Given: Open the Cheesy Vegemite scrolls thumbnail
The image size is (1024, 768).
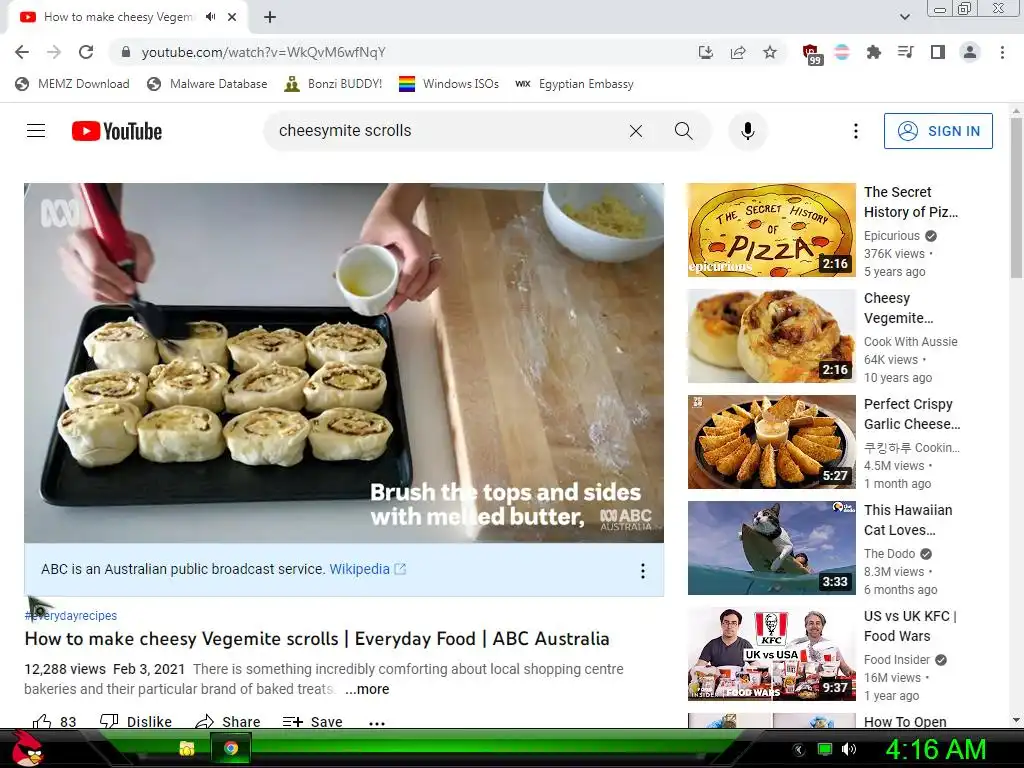Looking at the screenshot, I should [772, 336].
